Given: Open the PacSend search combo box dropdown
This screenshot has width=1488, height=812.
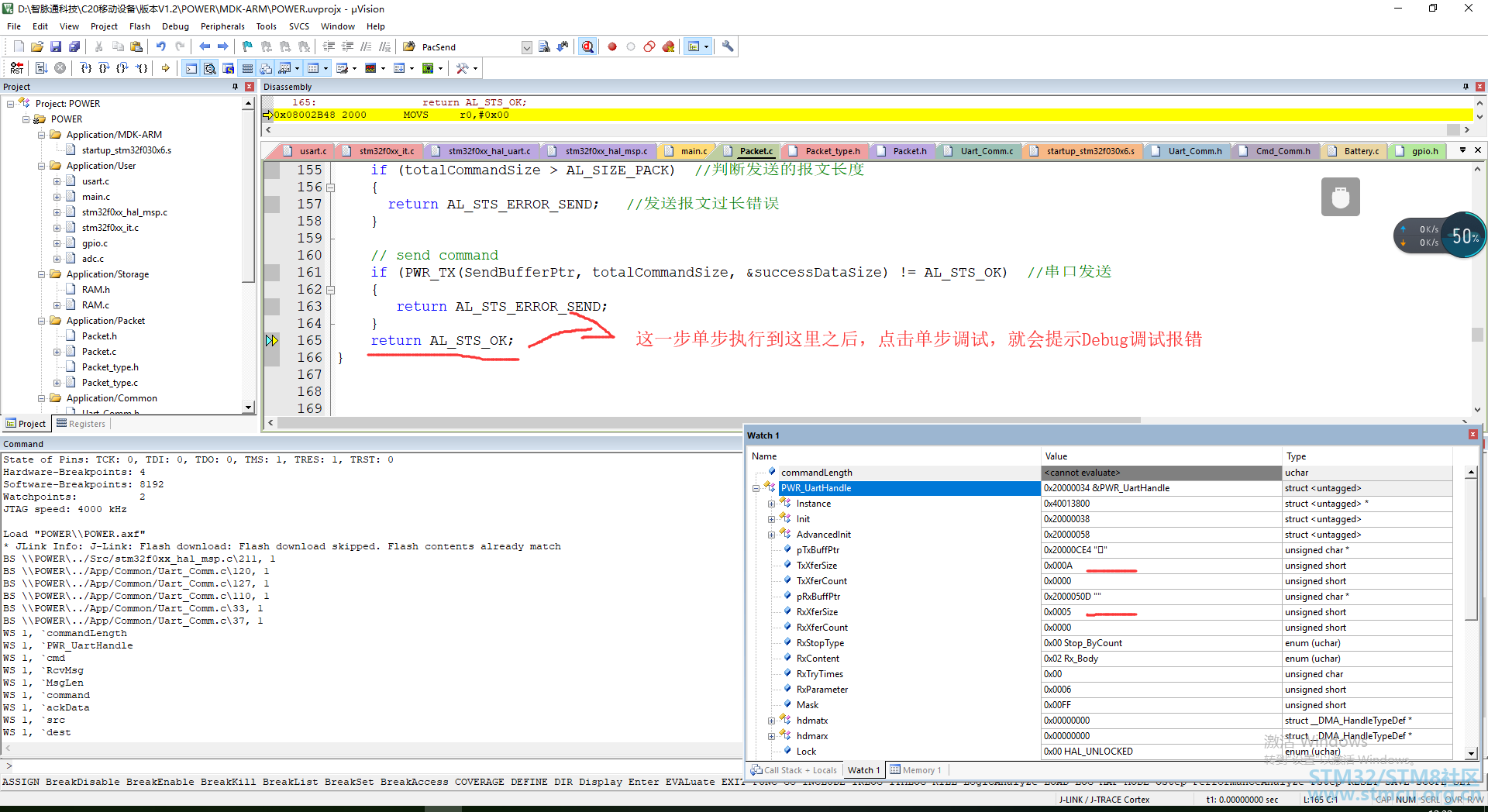Looking at the screenshot, I should click(x=527, y=47).
